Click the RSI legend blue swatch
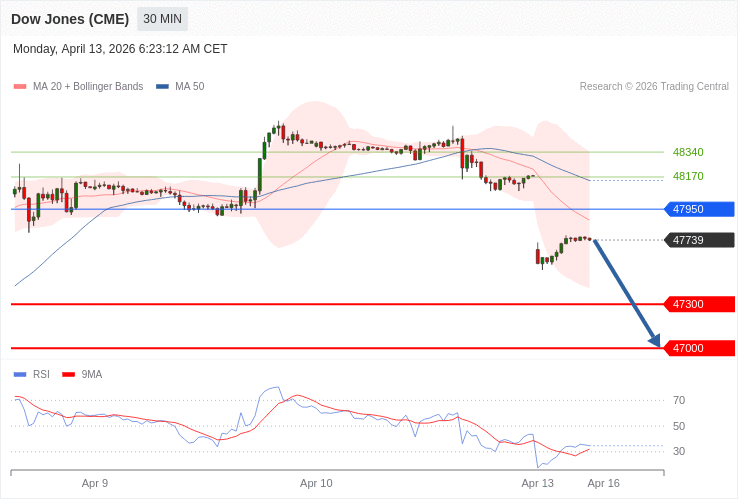This screenshot has height=500, width=738. tap(20, 375)
